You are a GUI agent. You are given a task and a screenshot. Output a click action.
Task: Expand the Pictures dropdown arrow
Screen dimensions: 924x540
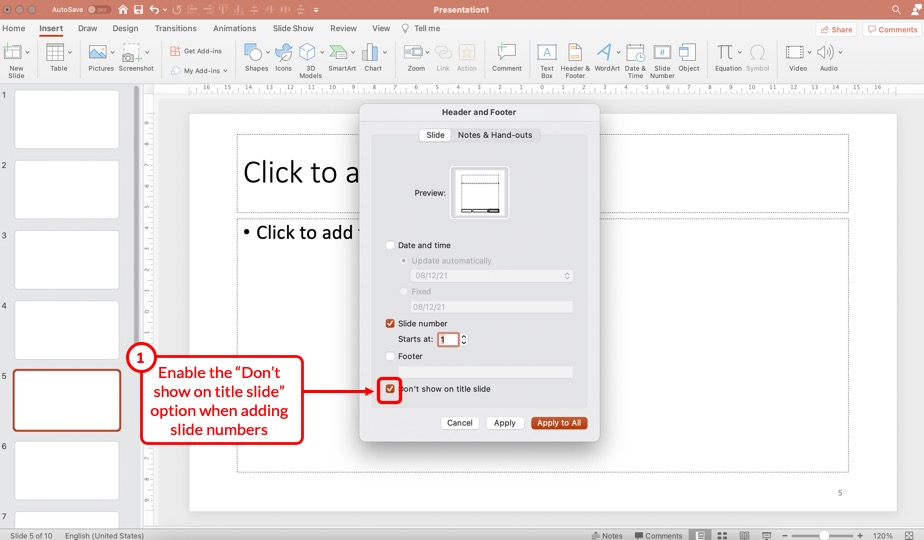113,52
